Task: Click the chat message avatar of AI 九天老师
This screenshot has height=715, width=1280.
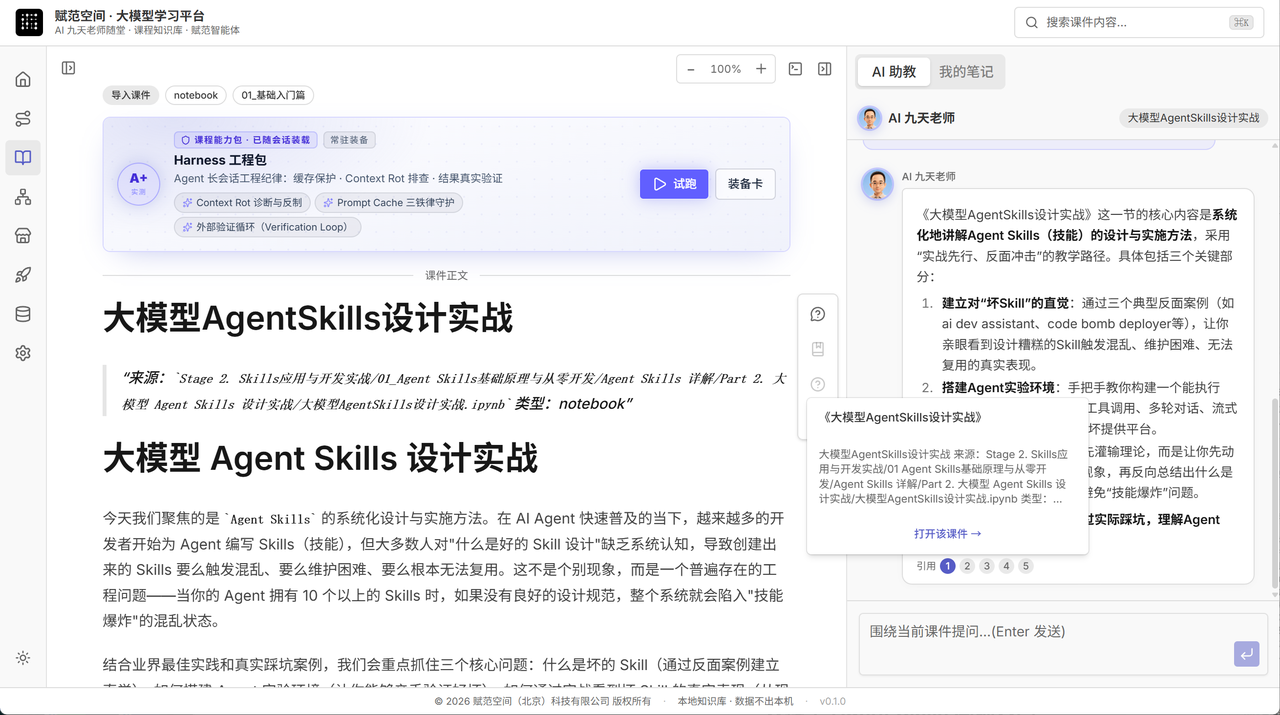Action: (x=877, y=184)
